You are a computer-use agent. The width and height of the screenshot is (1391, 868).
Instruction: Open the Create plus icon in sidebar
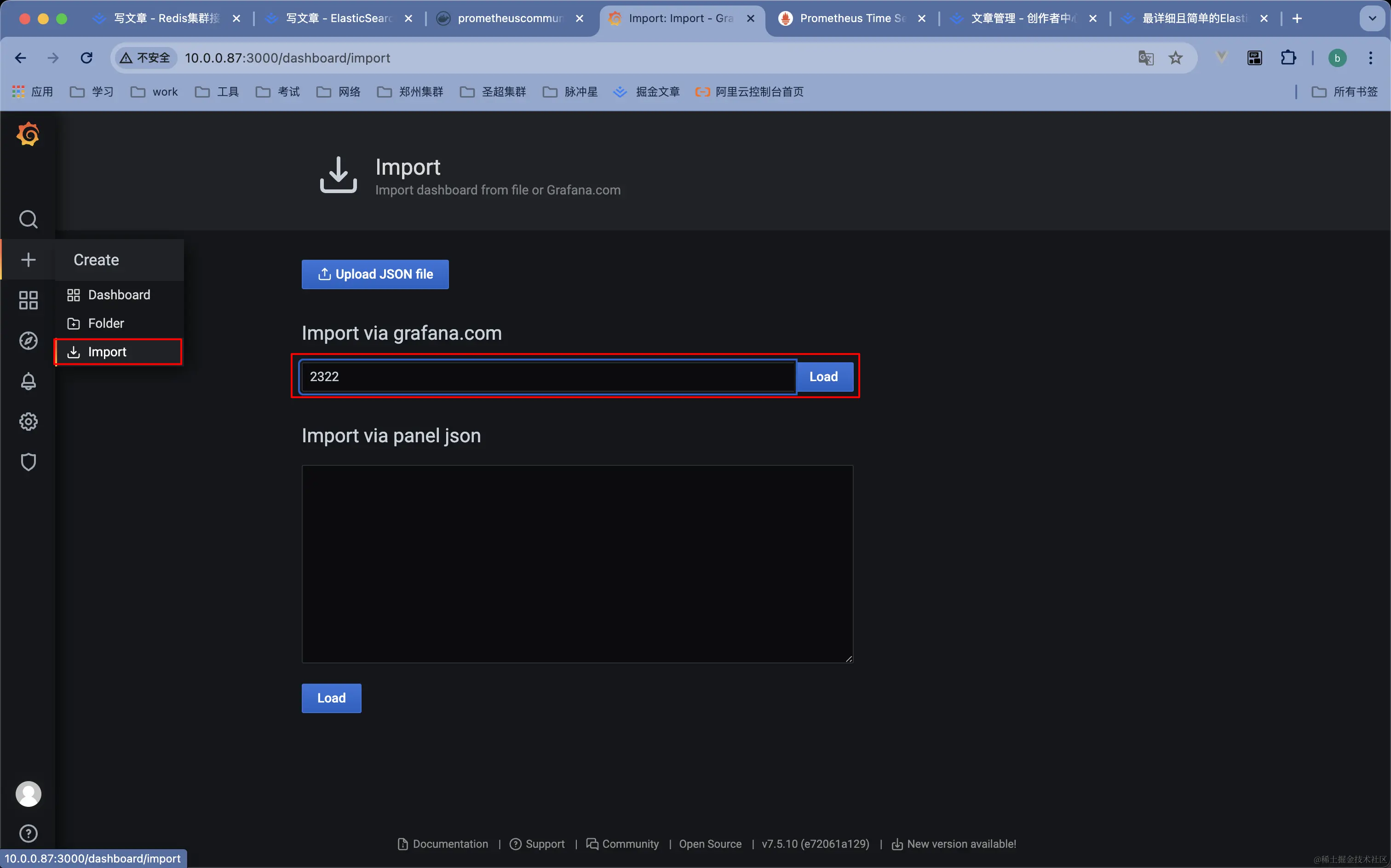coord(28,259)
